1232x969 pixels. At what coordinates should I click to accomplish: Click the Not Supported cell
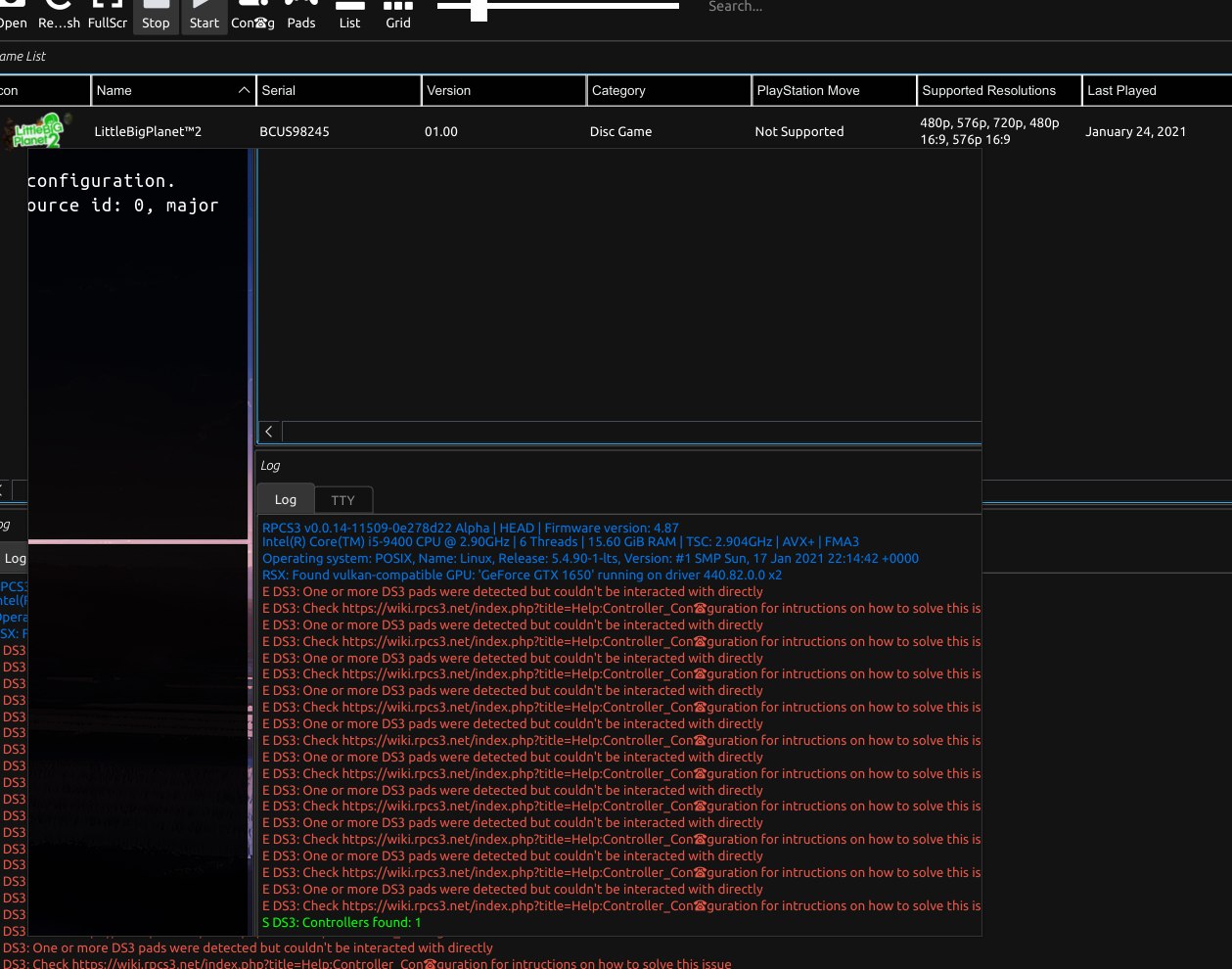(x=799, y=131)
